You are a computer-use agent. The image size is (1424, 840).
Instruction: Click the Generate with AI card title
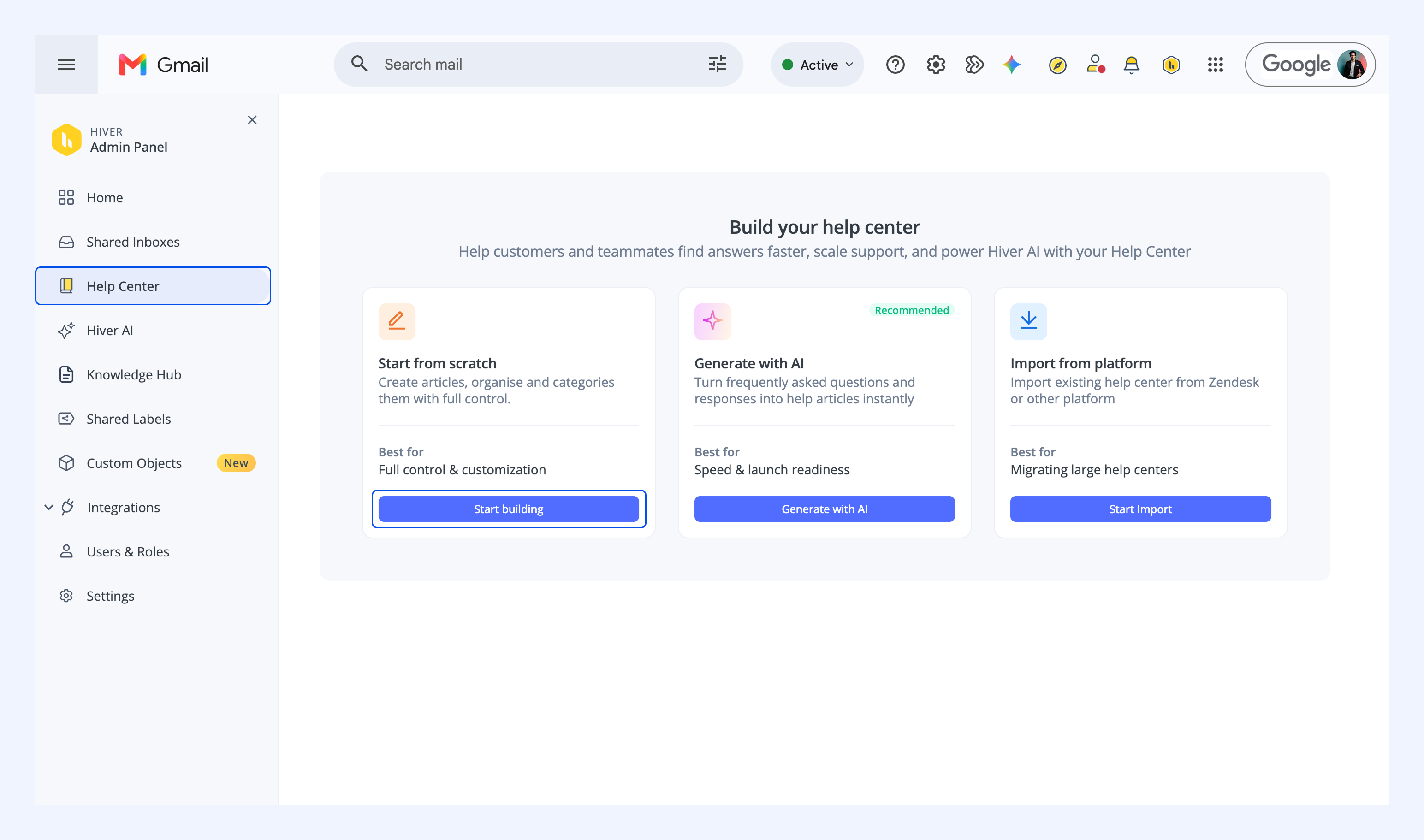[x=748, y=363]
